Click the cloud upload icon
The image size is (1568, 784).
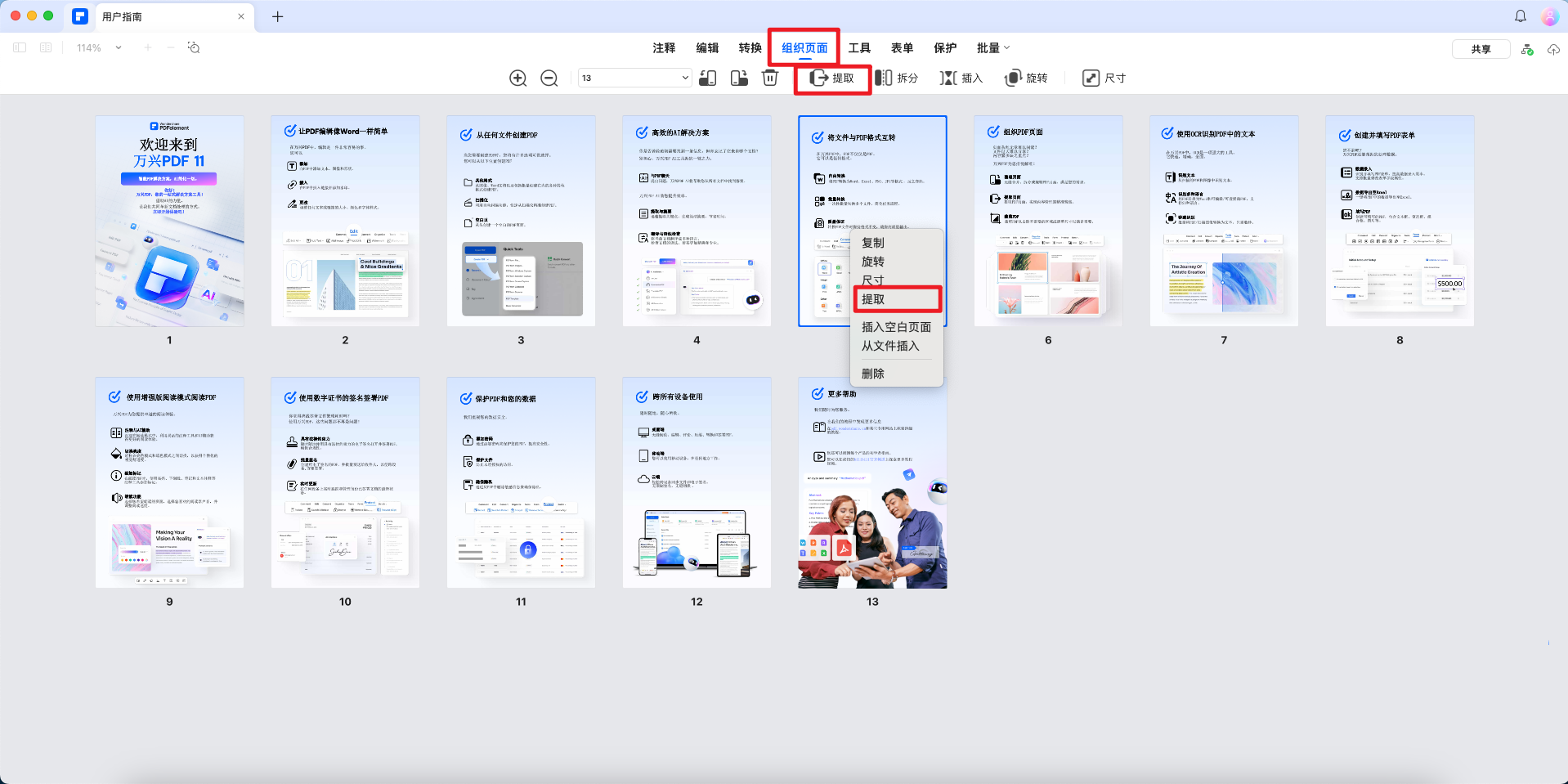click(x=1552, y=49)
